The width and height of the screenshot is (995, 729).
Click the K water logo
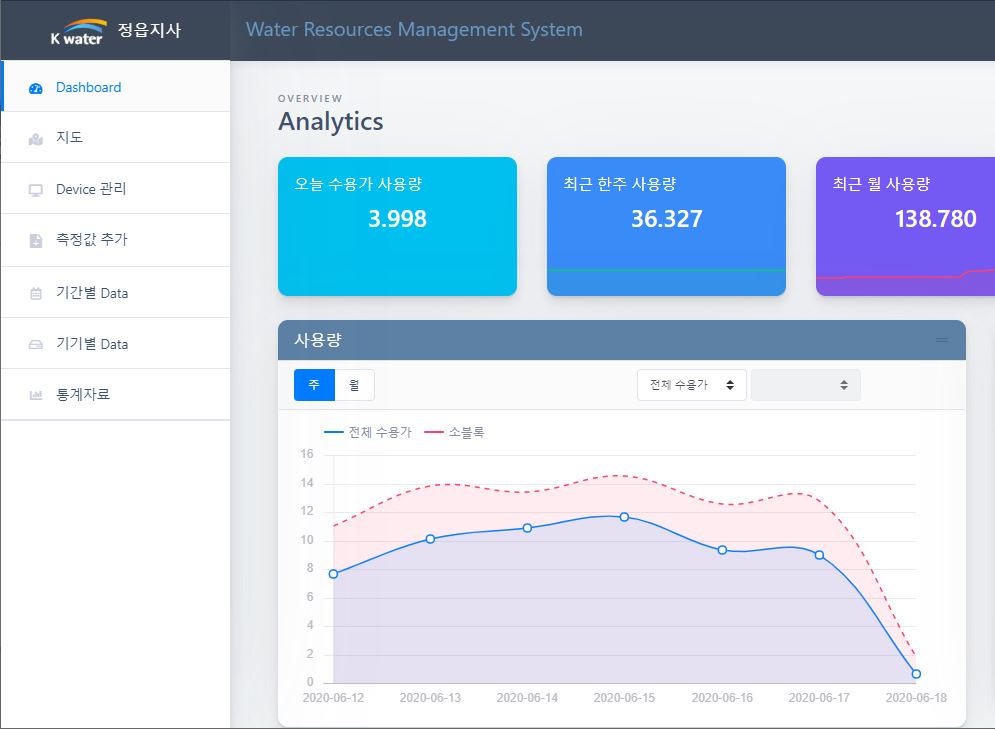coord(78,32)
